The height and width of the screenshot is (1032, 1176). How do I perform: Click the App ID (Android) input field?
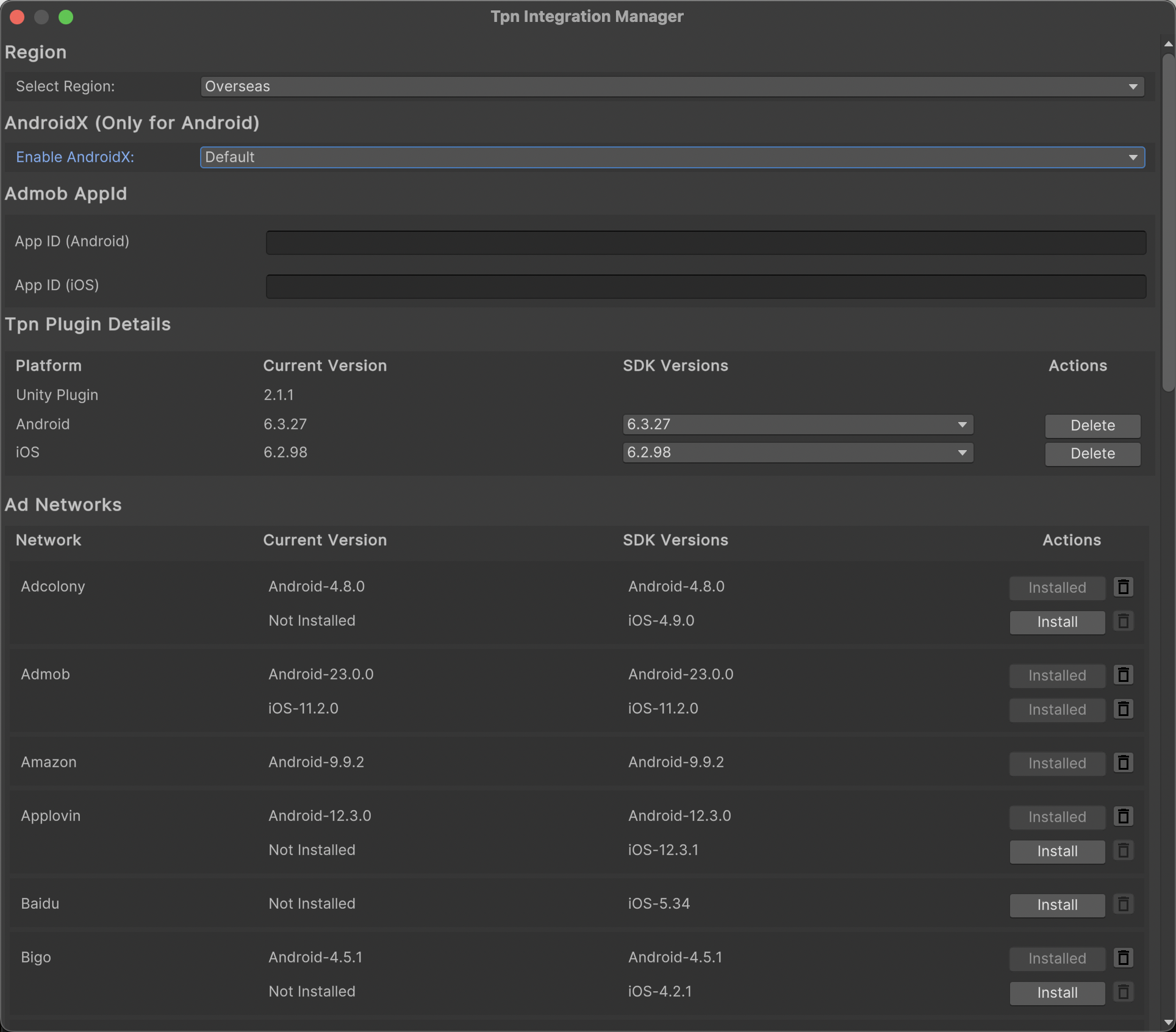click(705, 242)
